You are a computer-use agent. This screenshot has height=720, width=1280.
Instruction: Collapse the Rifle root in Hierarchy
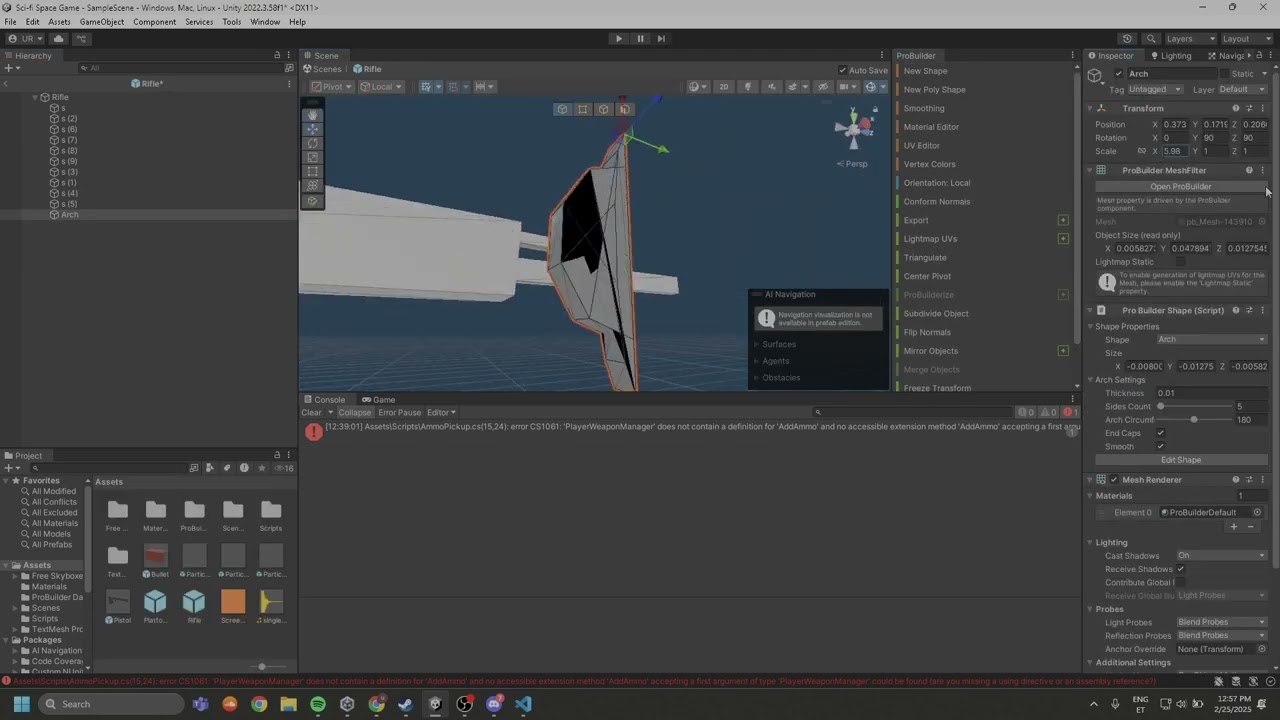click(x=35, y=97)
